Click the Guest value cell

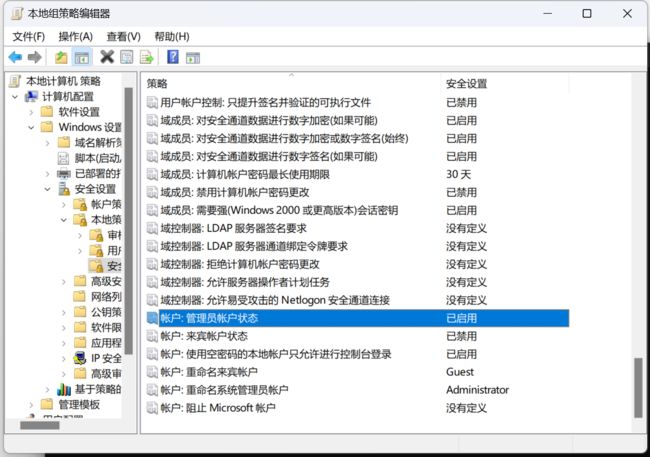460,372
